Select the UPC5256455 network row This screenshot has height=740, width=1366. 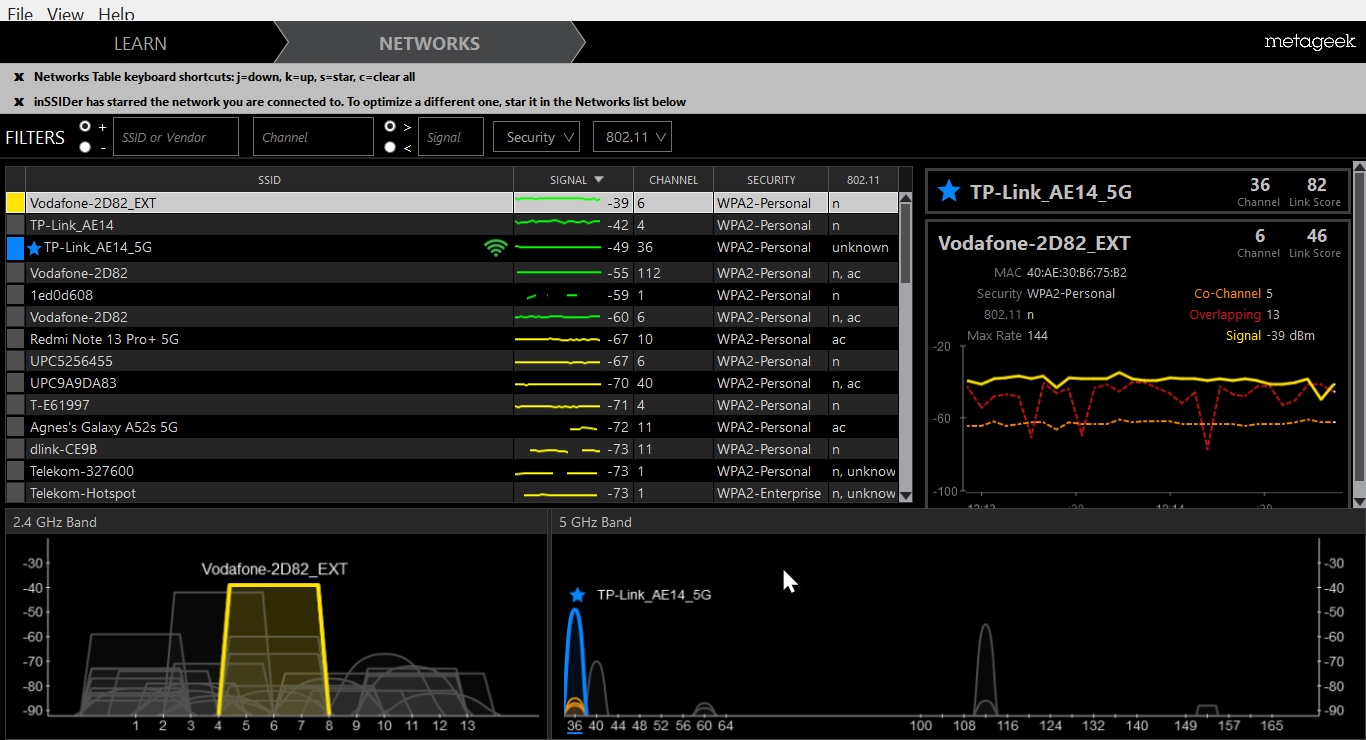click(x=452, y=361)
